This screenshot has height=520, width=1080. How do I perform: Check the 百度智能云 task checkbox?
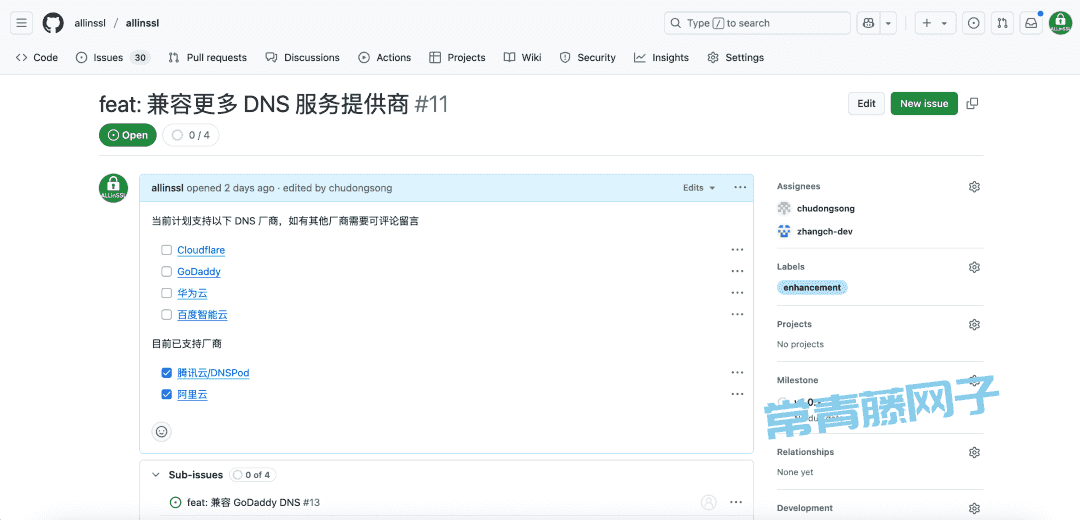point(166,315)
